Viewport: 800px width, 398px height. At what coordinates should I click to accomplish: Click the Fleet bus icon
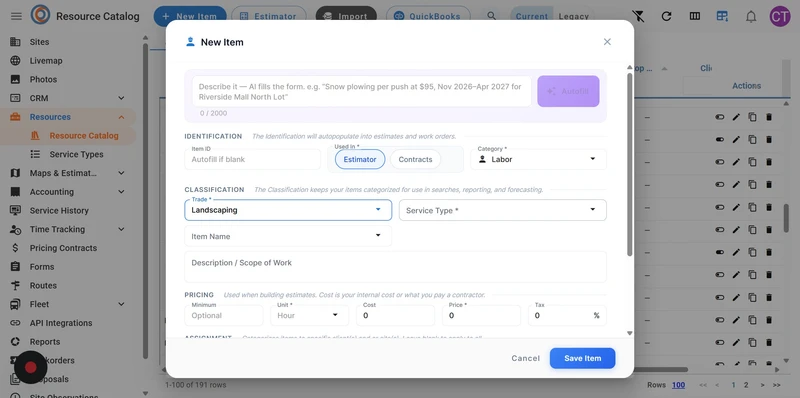[x=15, y=304]
